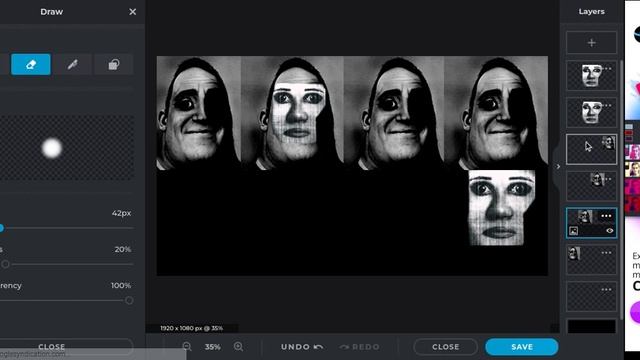Viewport: 640px width, 360px height.
Task: Open options menu of second layer
Action: point(607,105)
